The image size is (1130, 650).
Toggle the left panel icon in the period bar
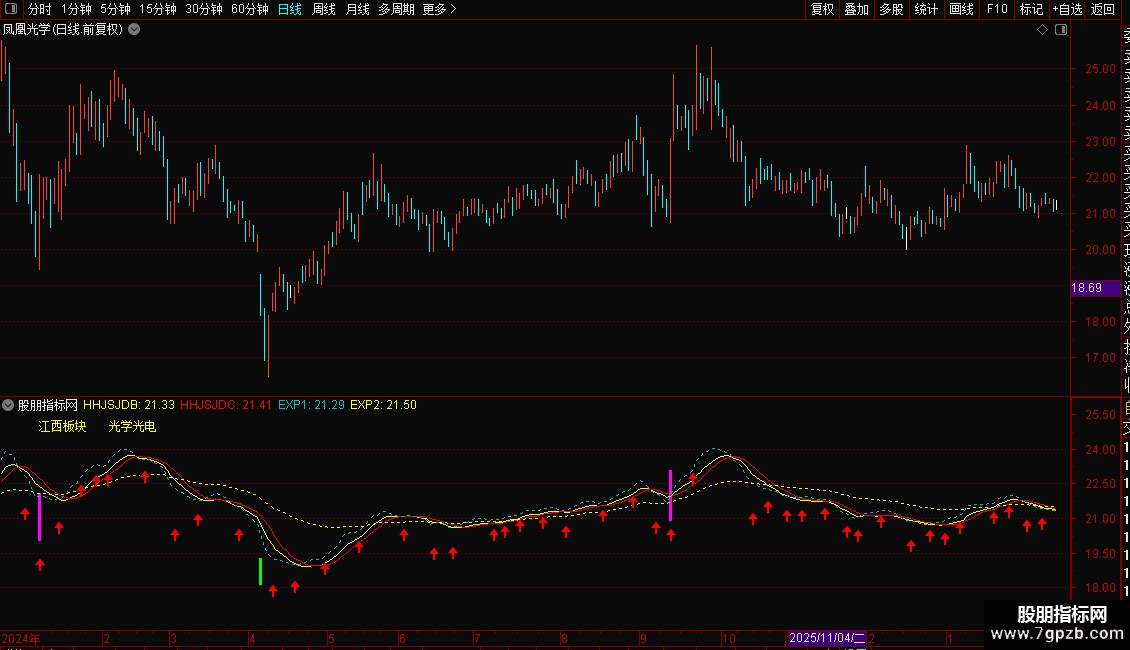pyautogui.click(x=11, y=9)
